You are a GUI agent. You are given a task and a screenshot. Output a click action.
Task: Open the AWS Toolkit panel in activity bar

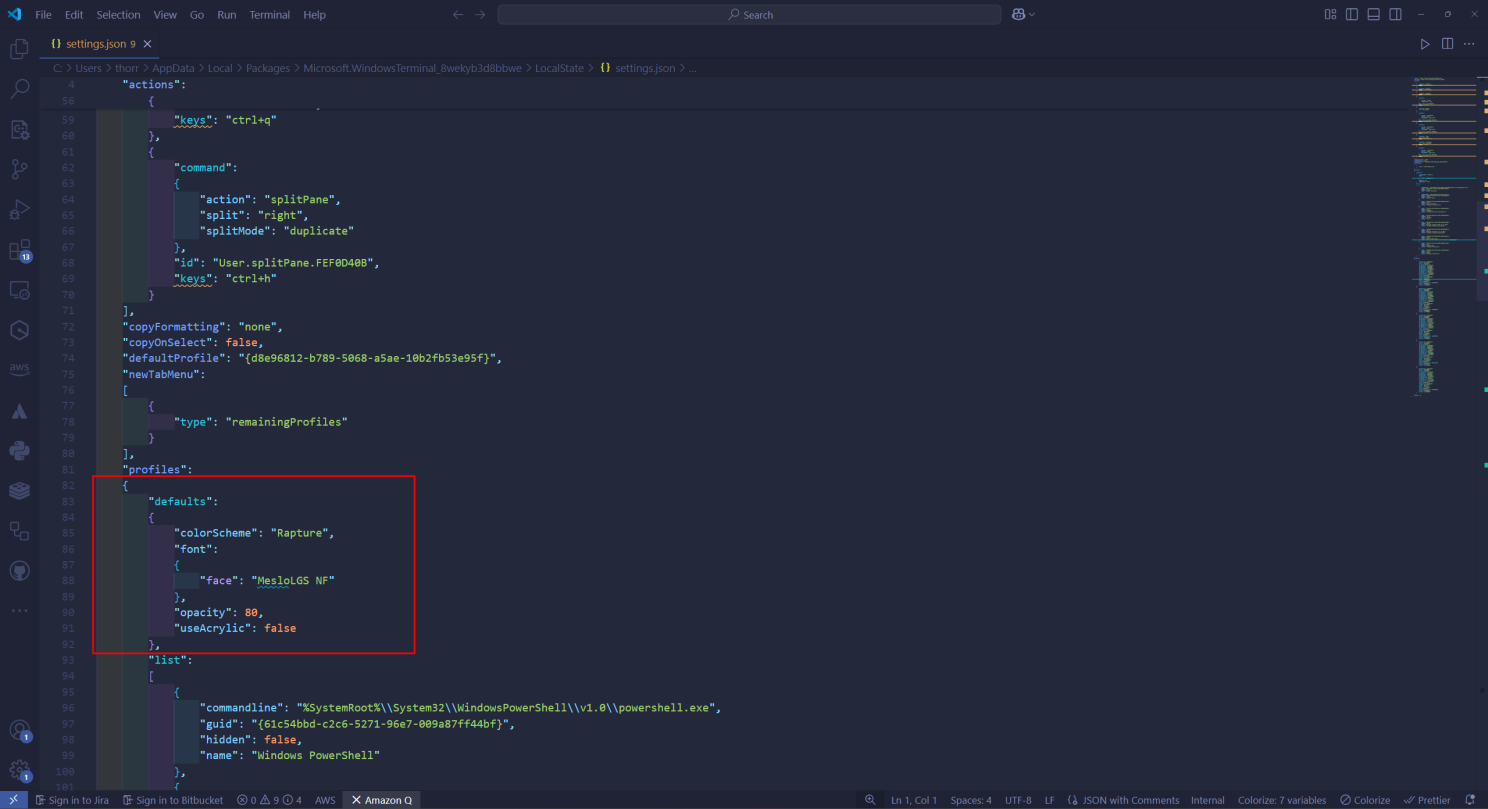[x=19, y=369]
